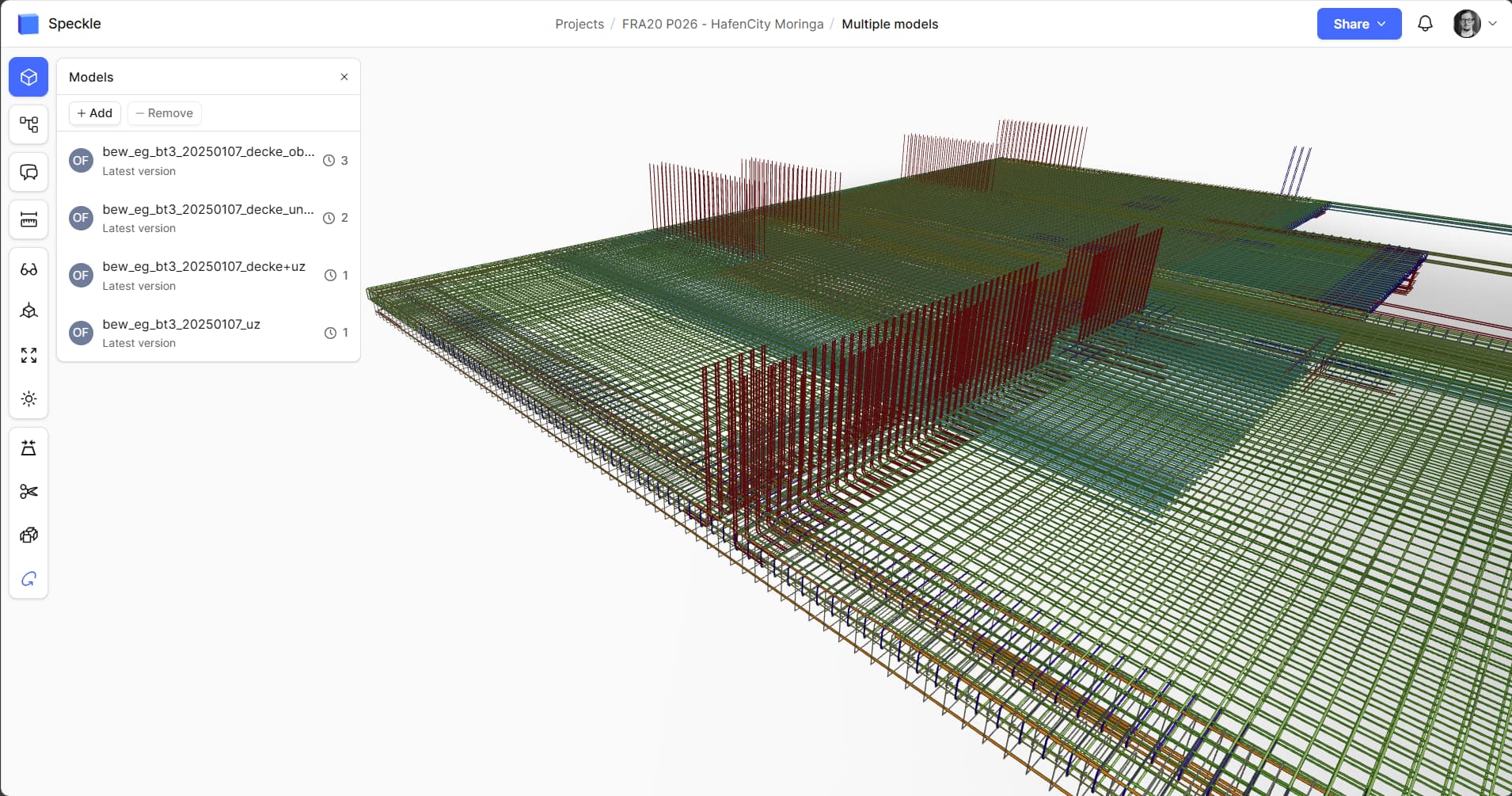Activate the section box scissors tool
The height and width of the screenshot is (796, 1512).
tap(28, 492)
